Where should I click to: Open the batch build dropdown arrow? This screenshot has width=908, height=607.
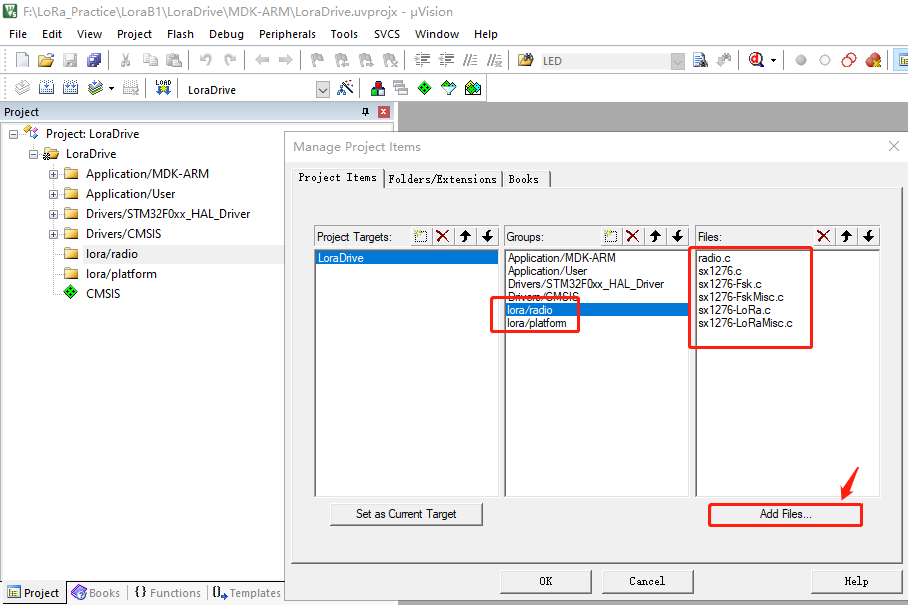click(111, 89)
